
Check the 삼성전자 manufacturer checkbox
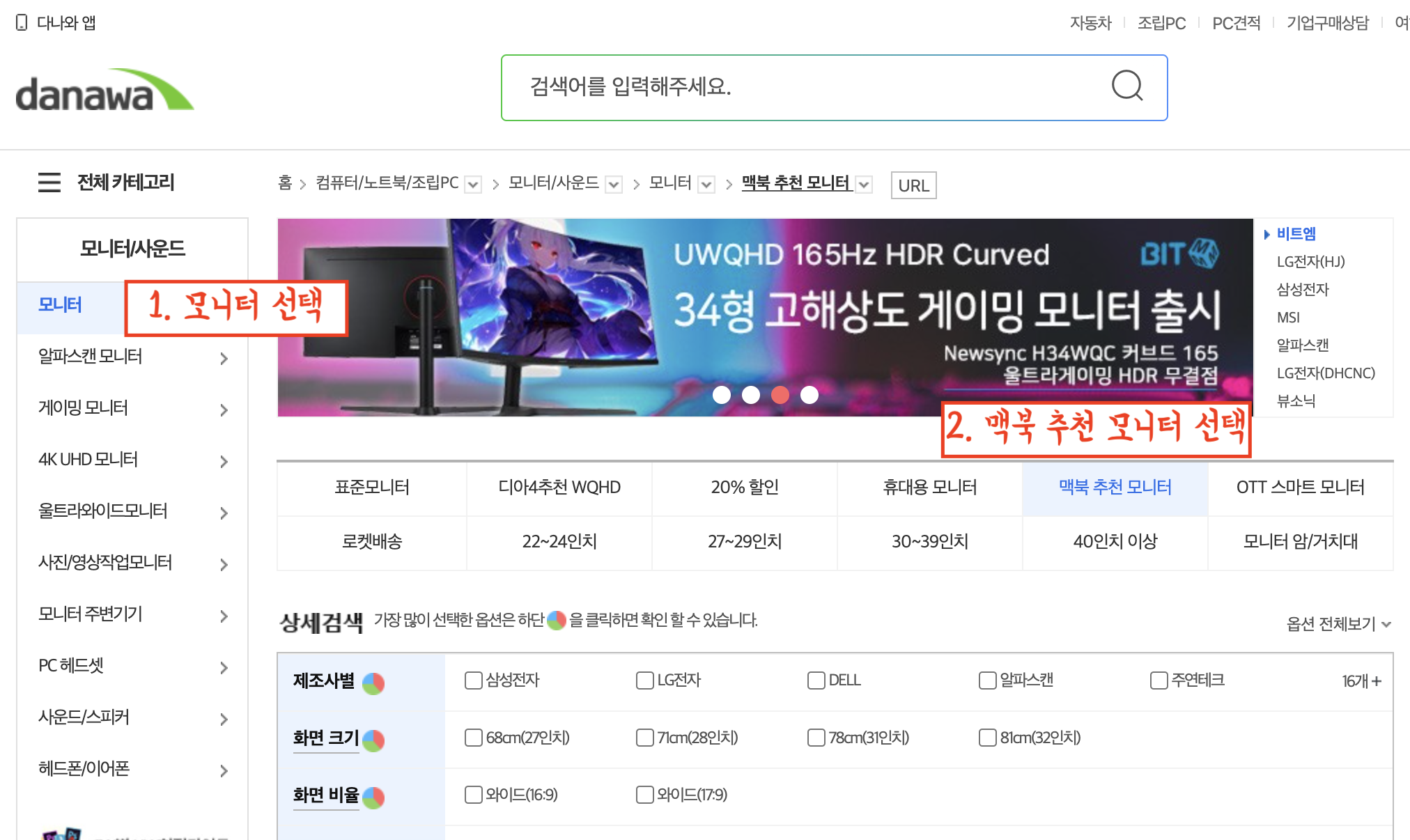(x=473, y=680)
